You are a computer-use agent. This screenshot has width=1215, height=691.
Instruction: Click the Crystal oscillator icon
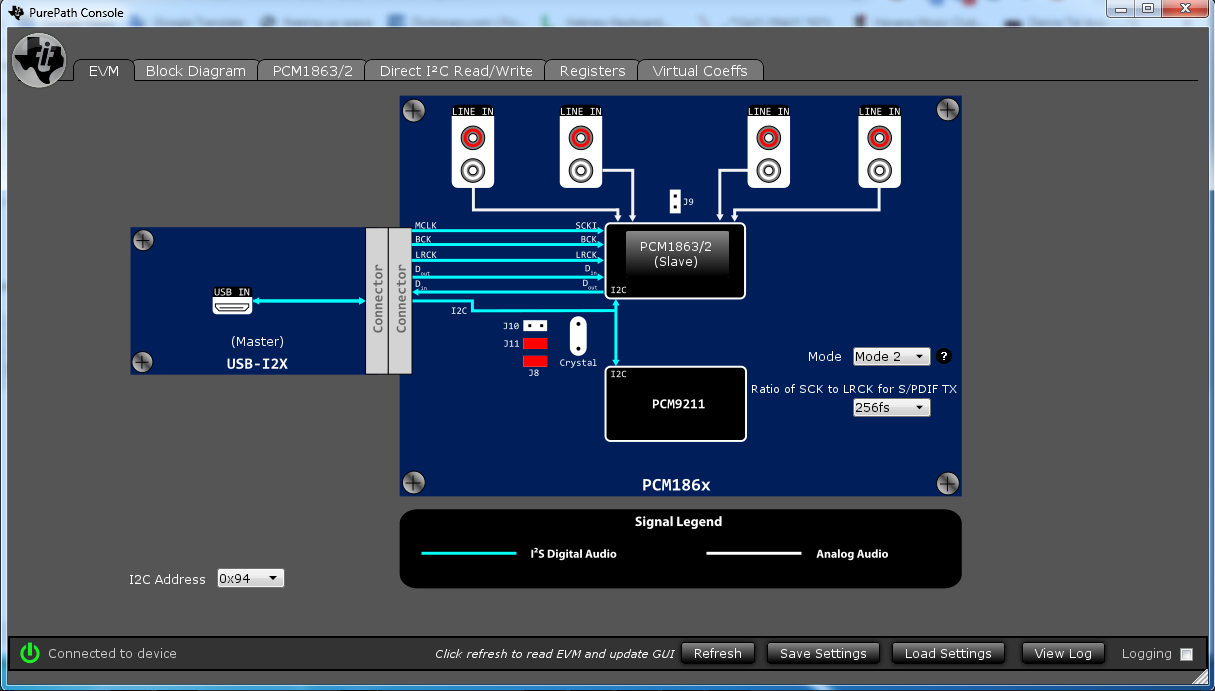[579, 336]
